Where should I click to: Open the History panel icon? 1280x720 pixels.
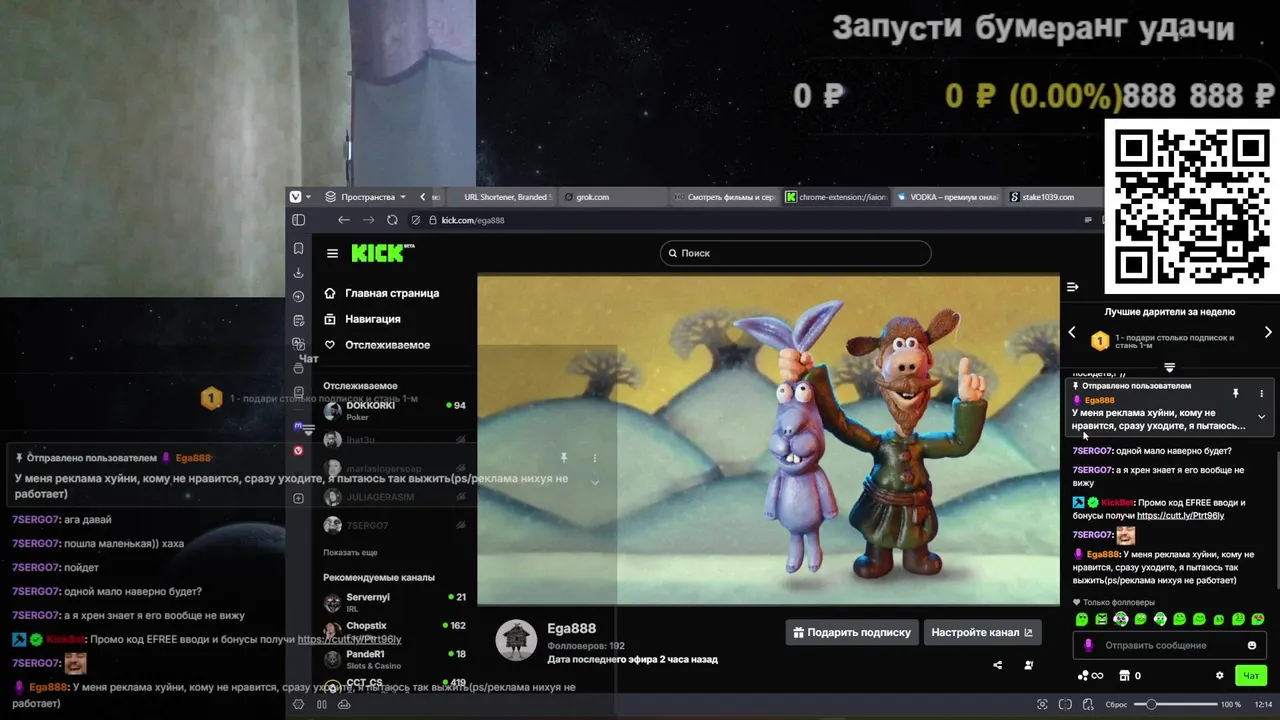point(298,296)
